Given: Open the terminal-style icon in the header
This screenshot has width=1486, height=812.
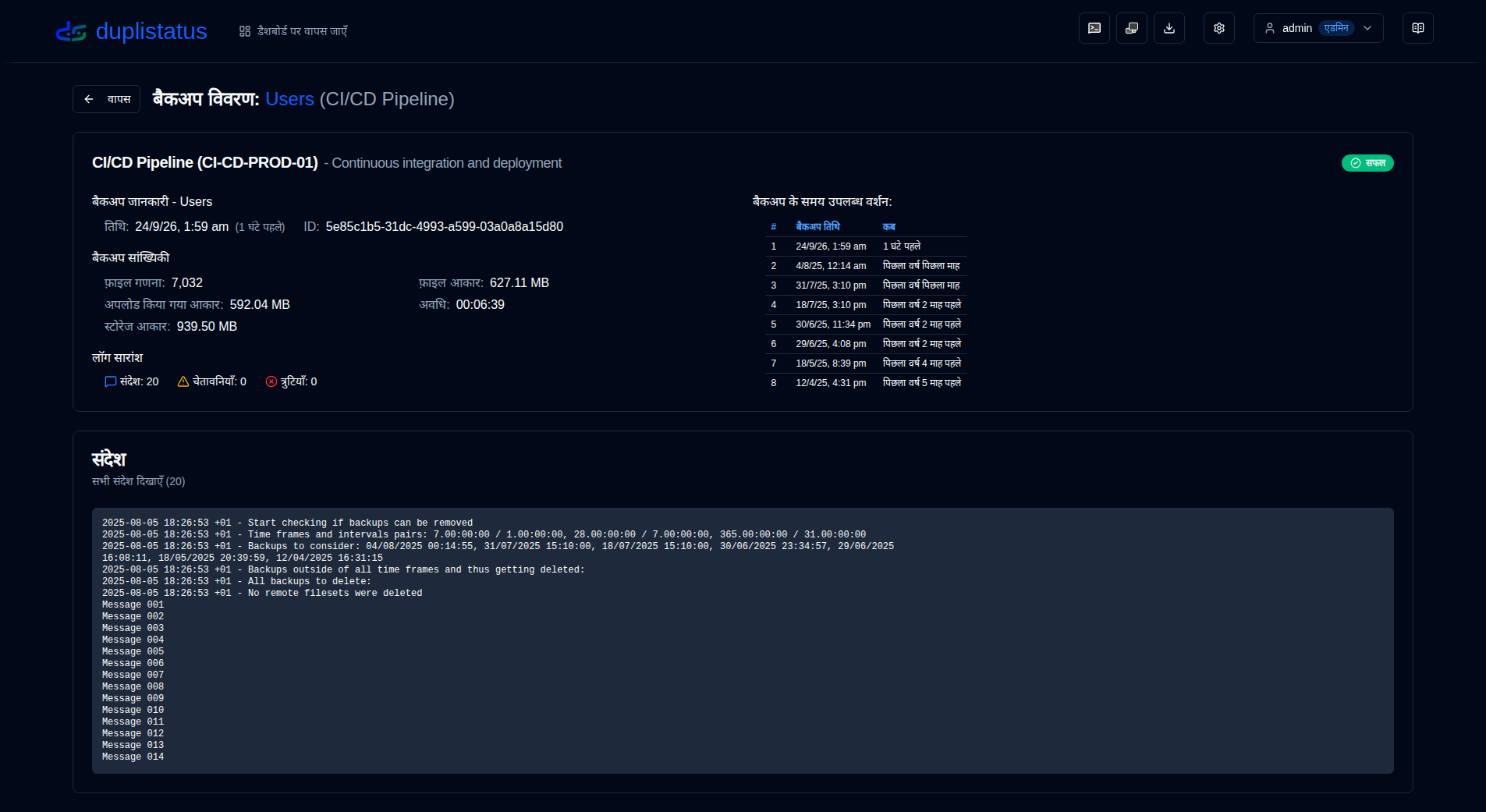Looking at the screenshot, I should pos(1094,28).
